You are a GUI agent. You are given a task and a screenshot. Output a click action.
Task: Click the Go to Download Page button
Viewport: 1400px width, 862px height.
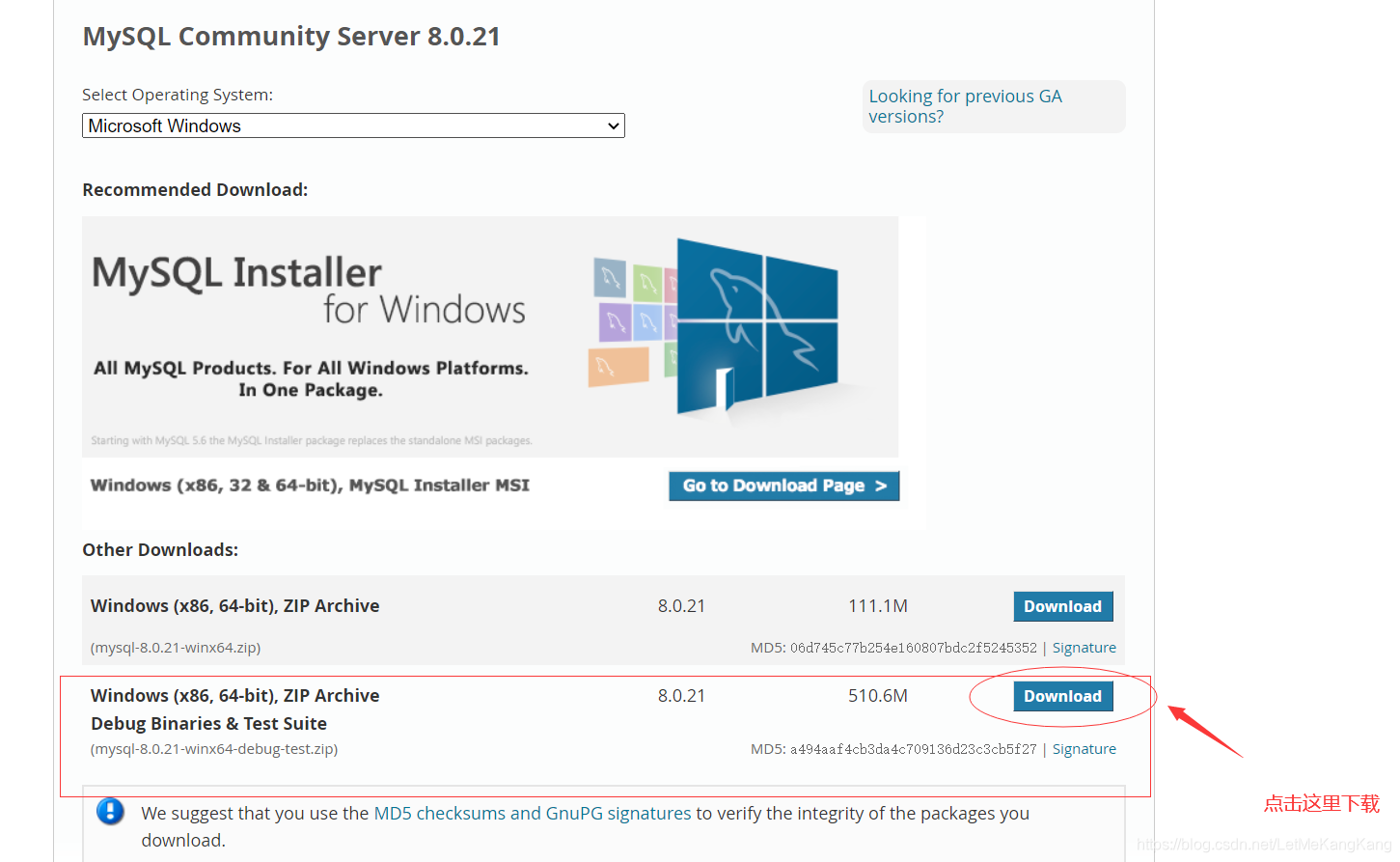point(783,486)
